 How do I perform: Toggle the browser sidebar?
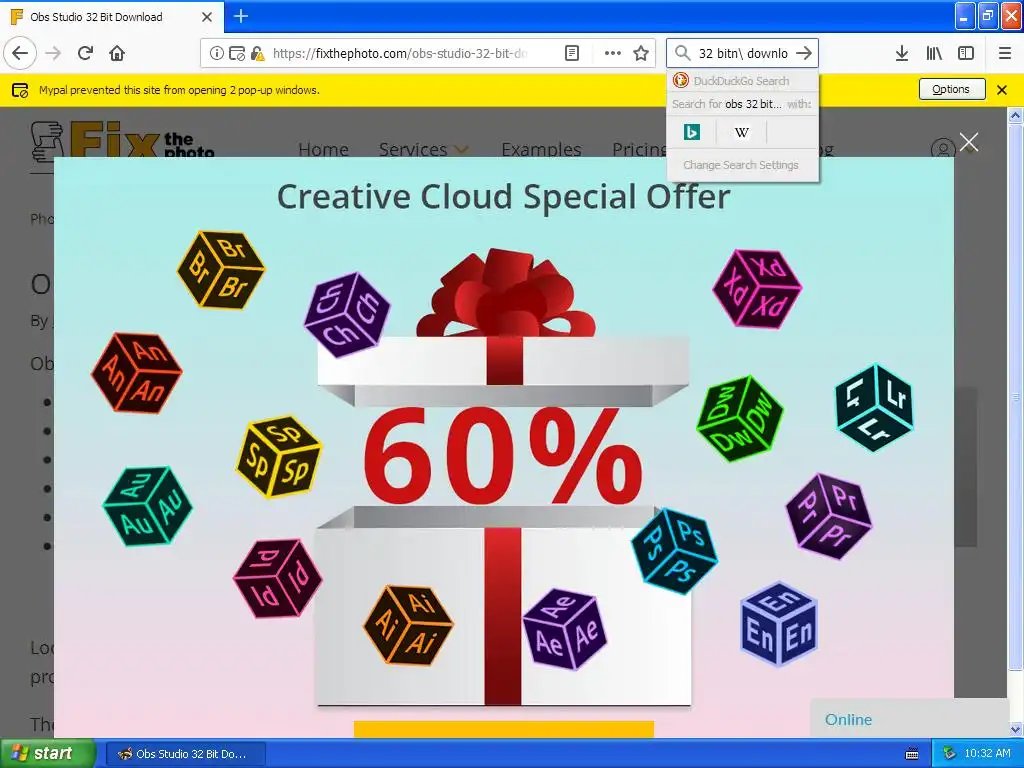966,54
